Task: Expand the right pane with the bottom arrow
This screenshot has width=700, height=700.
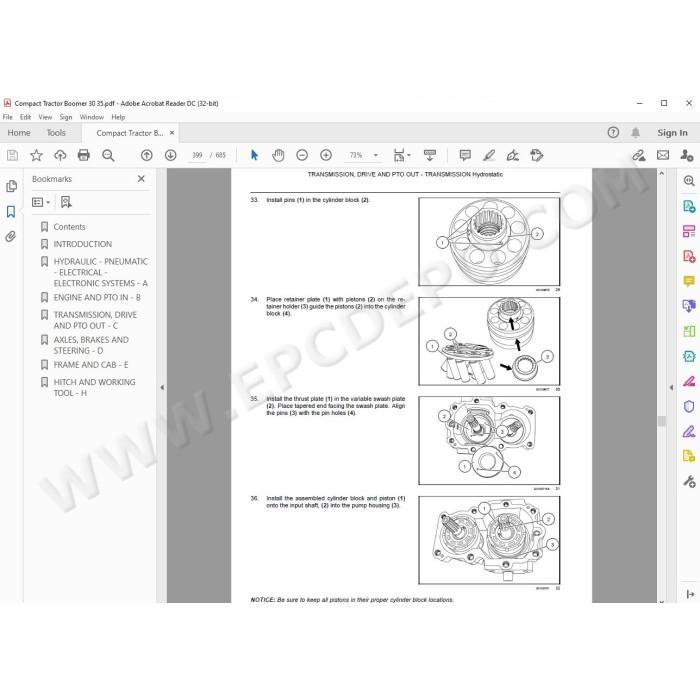Action: click(690, 594)
